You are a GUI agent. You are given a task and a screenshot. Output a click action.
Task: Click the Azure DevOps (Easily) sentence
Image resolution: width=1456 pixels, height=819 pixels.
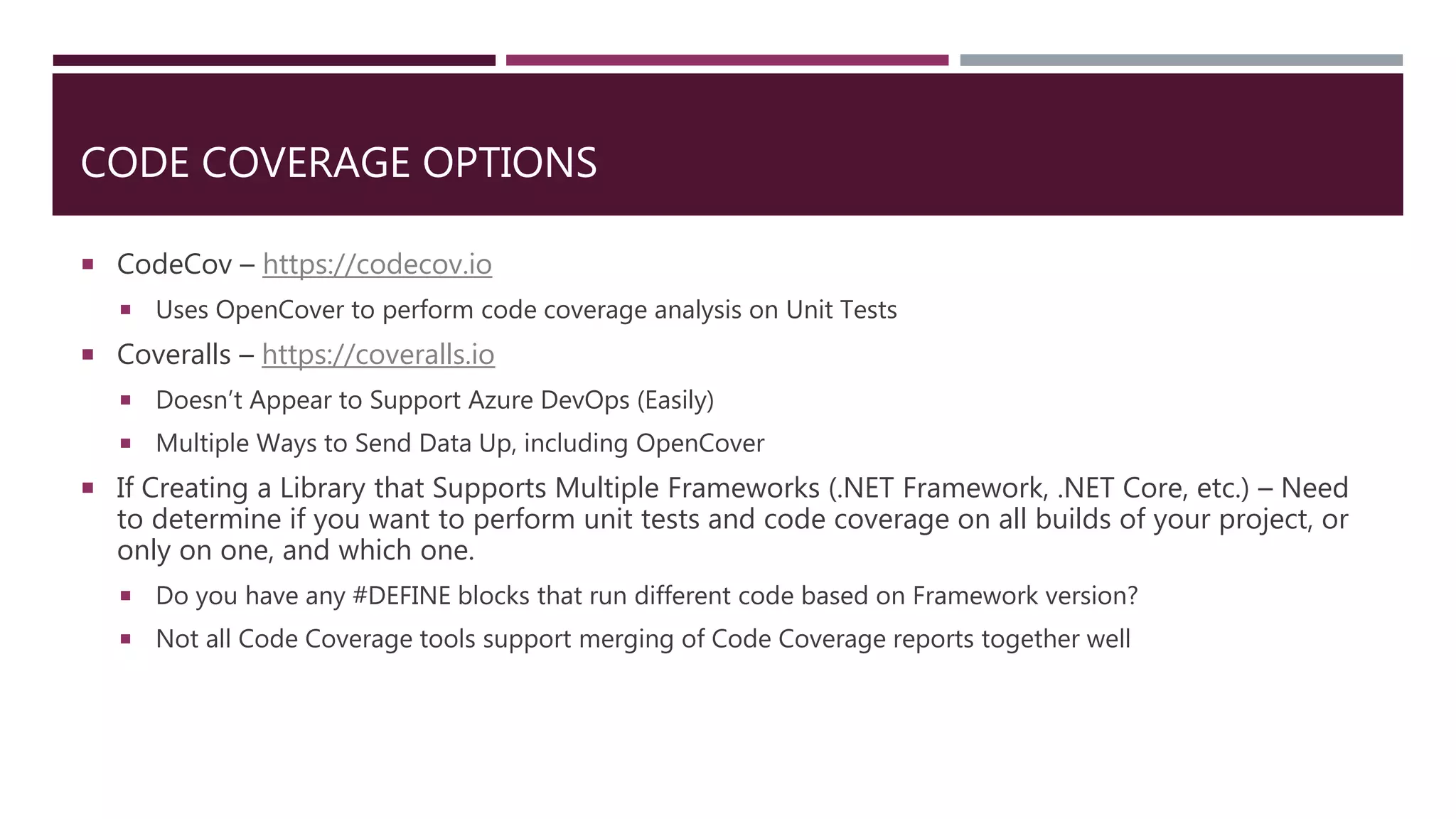tap(434, 400)
